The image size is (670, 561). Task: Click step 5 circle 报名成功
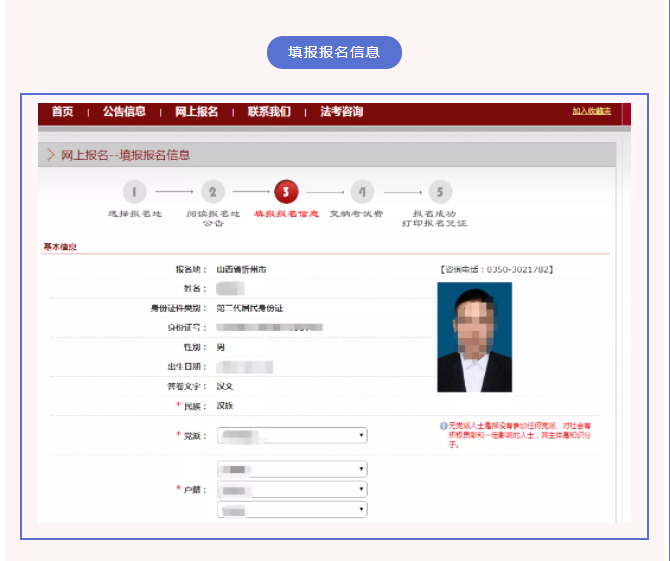pos(440,192)
